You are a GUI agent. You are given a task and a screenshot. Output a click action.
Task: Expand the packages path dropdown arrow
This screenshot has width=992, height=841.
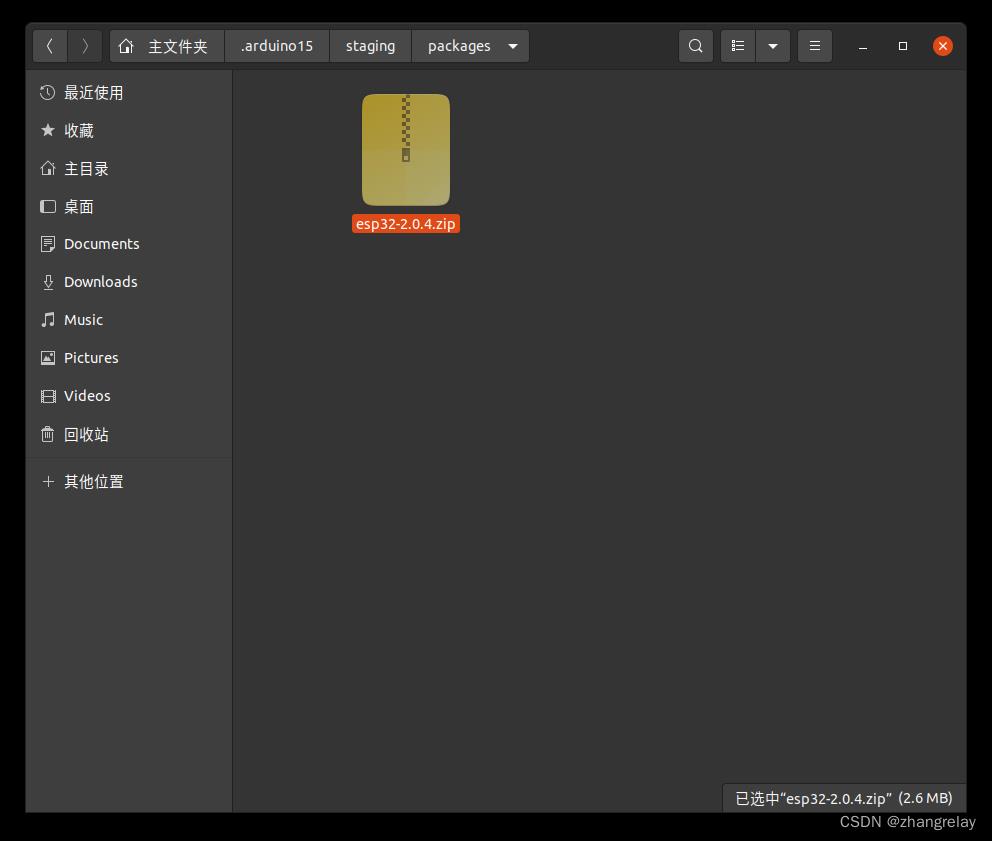point(513,46)
